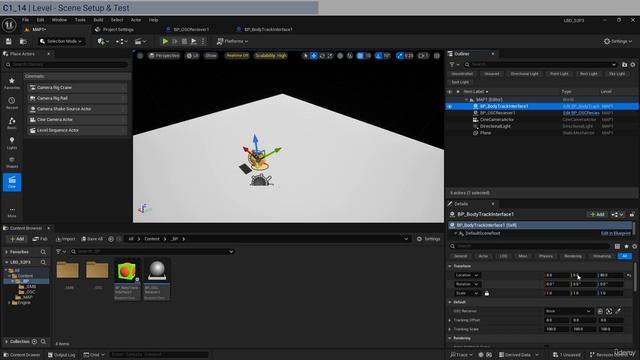Image resolution: width=640 pixels, height=360 pixels.
Task: Click the OSC Receiver eyedropper pick icon
Action: (x=618, y=311)
